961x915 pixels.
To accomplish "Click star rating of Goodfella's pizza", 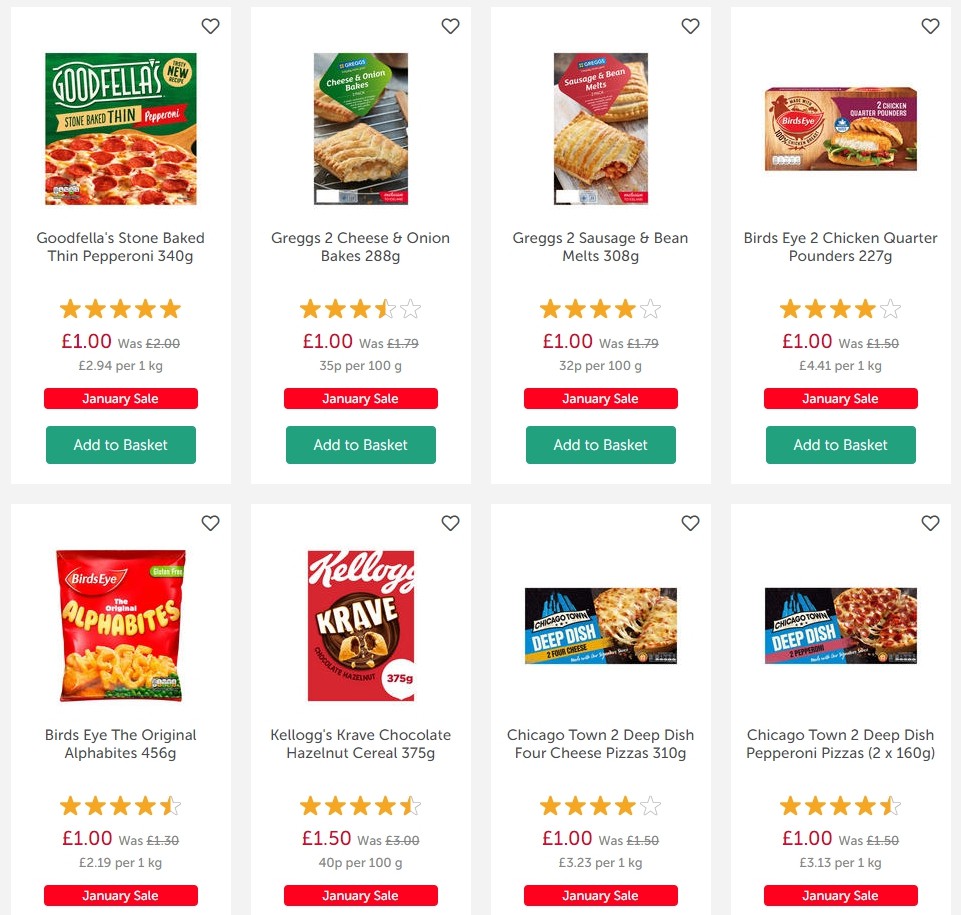I will pyautogui.click(x=121, y=309).
